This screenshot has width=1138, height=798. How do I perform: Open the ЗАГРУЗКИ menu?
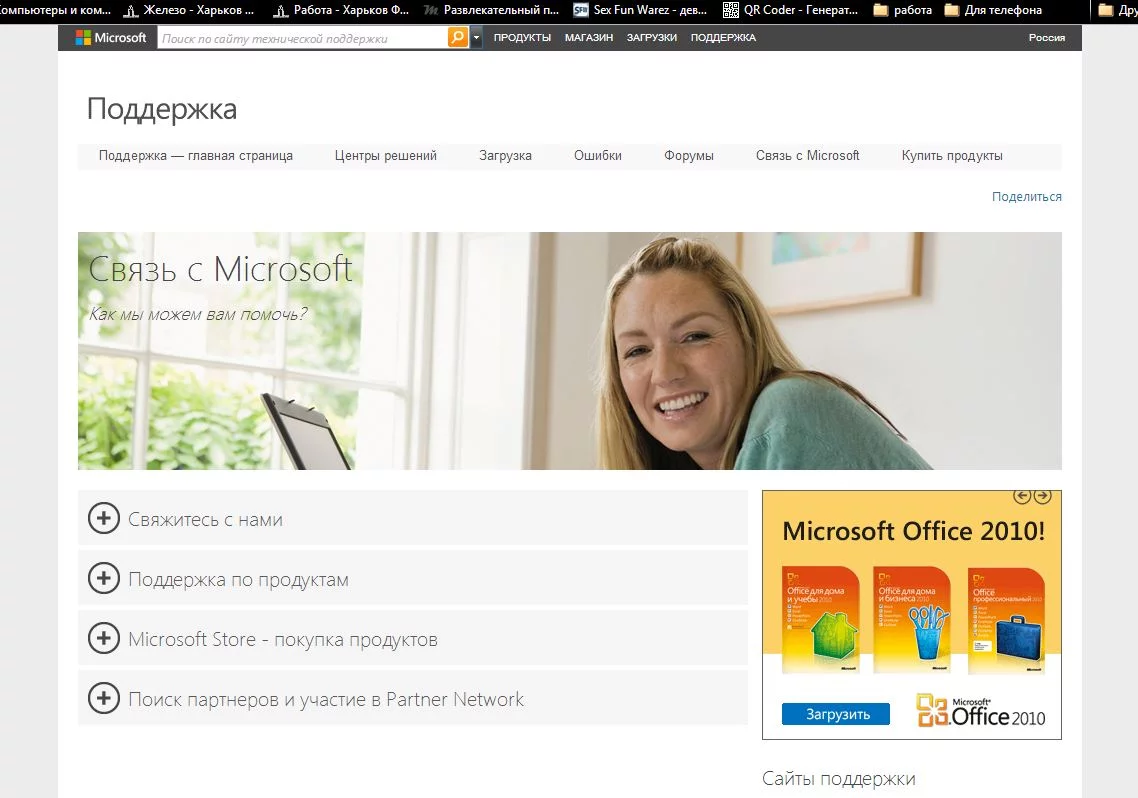[x=652, y=38]
